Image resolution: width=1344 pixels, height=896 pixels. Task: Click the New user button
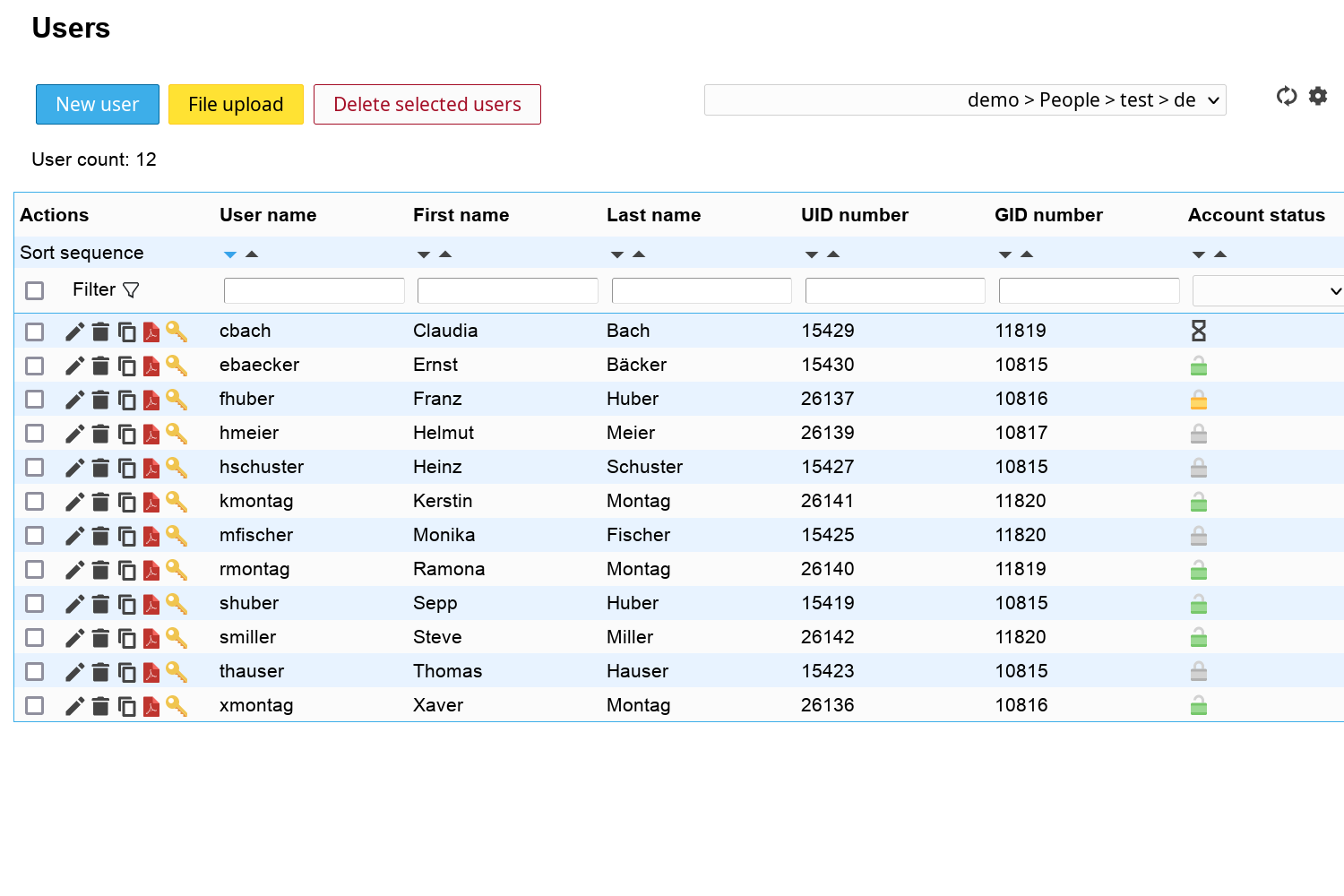(x=98, y=104)
